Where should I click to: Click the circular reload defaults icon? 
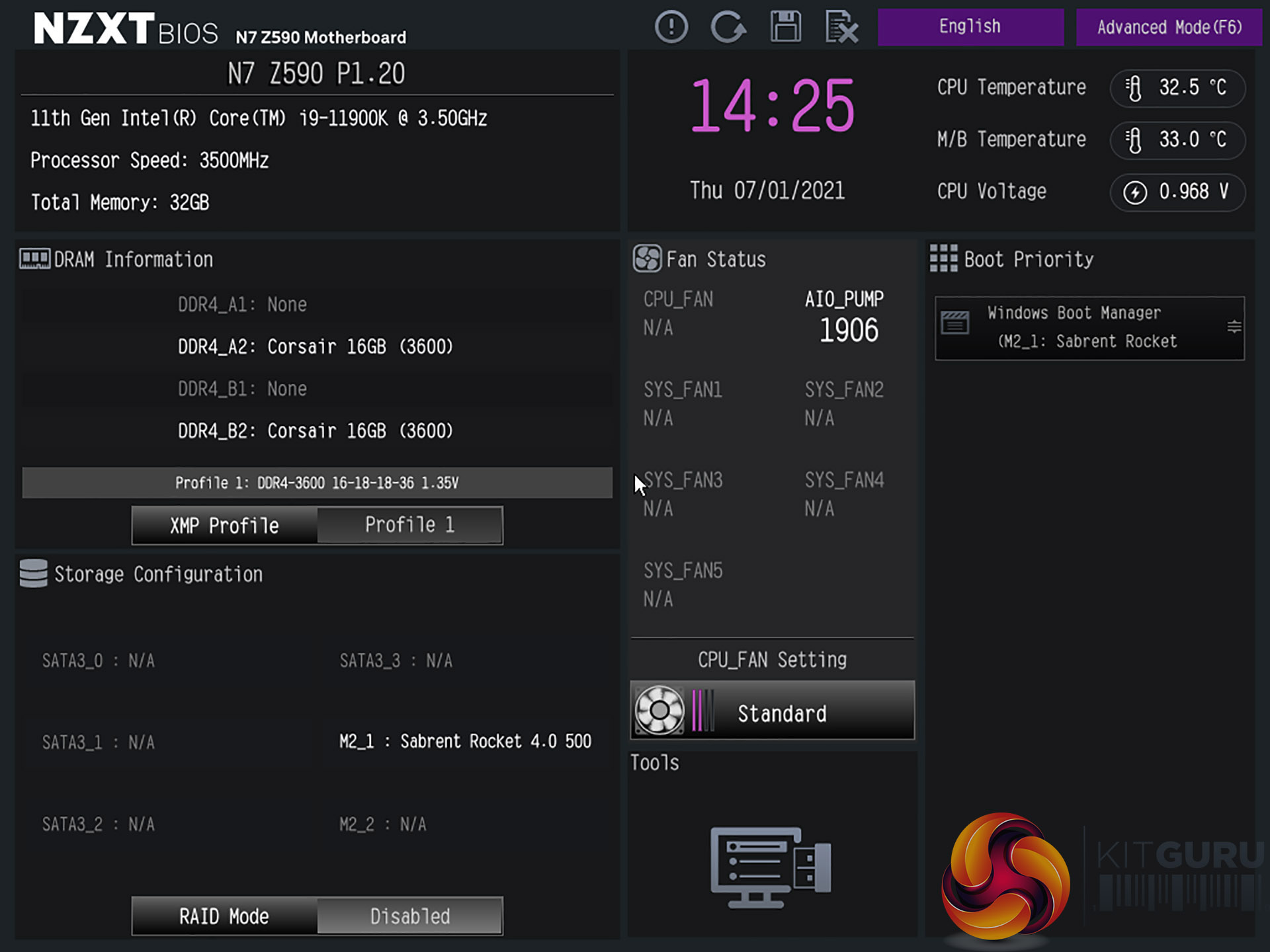tap(728, 28)
